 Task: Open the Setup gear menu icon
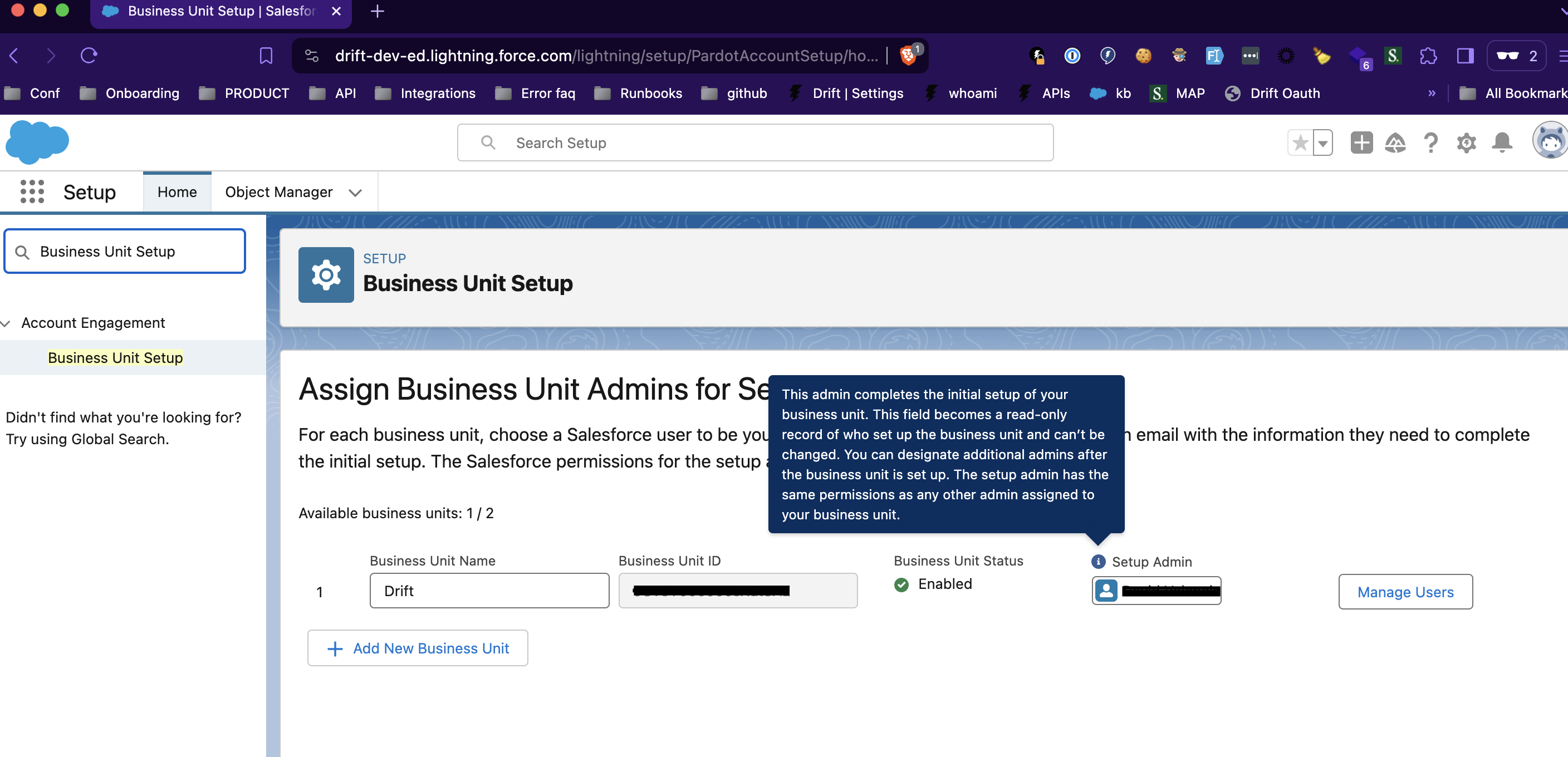(1466, 143)
